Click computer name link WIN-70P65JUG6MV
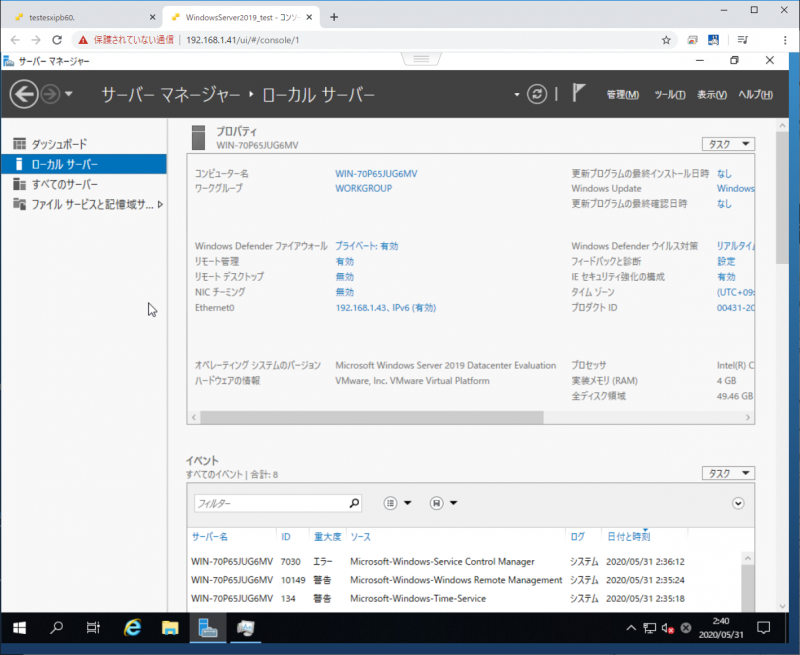Screen dimensions: 800x655 376,173
